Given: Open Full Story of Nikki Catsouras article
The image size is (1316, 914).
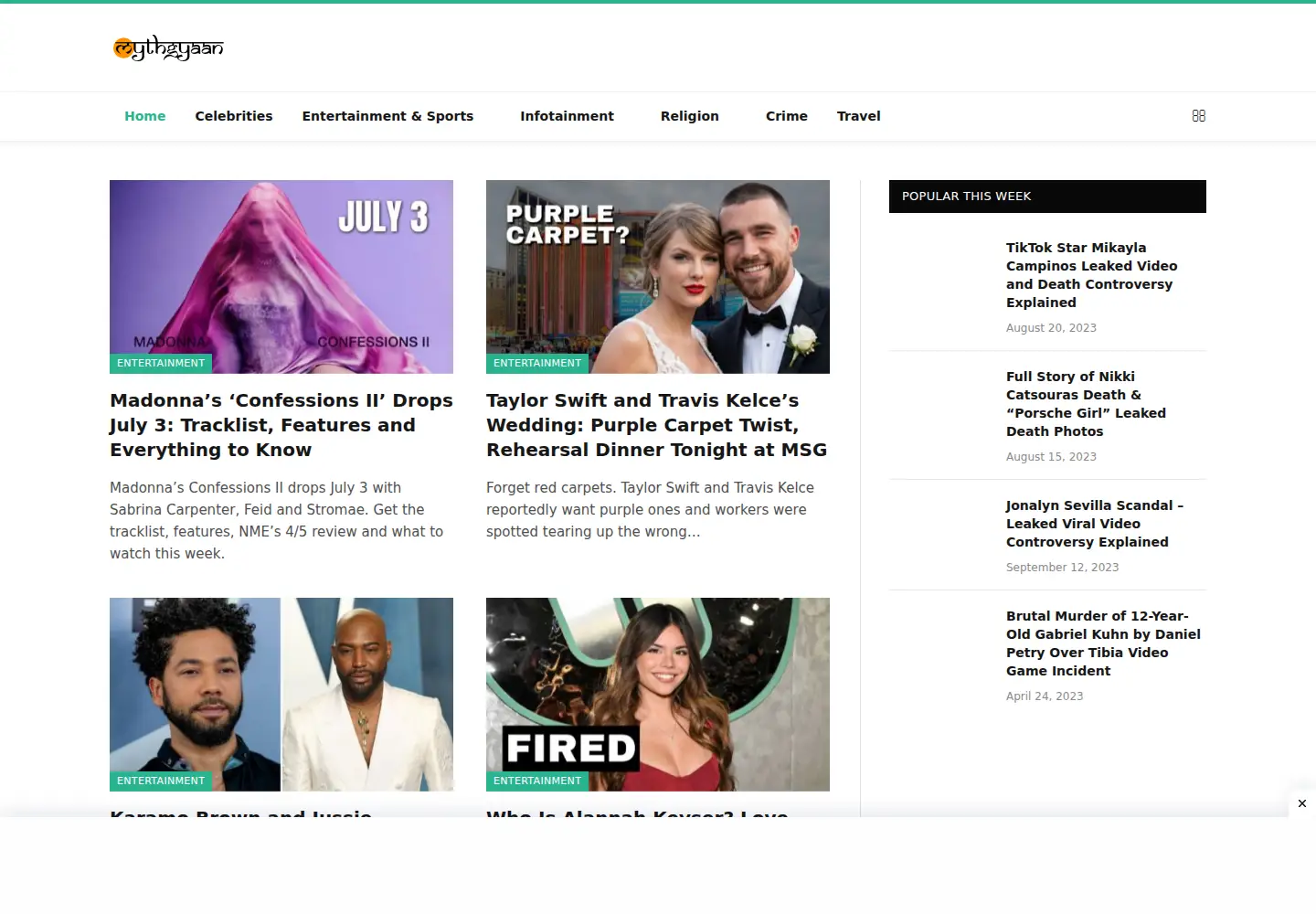Looking at the screenshot, I should (x=1087, y=404).
